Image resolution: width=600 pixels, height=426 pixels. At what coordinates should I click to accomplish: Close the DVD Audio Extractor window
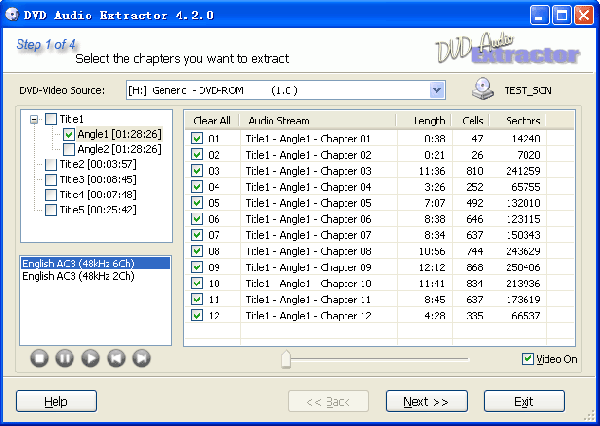pos(584,15)
